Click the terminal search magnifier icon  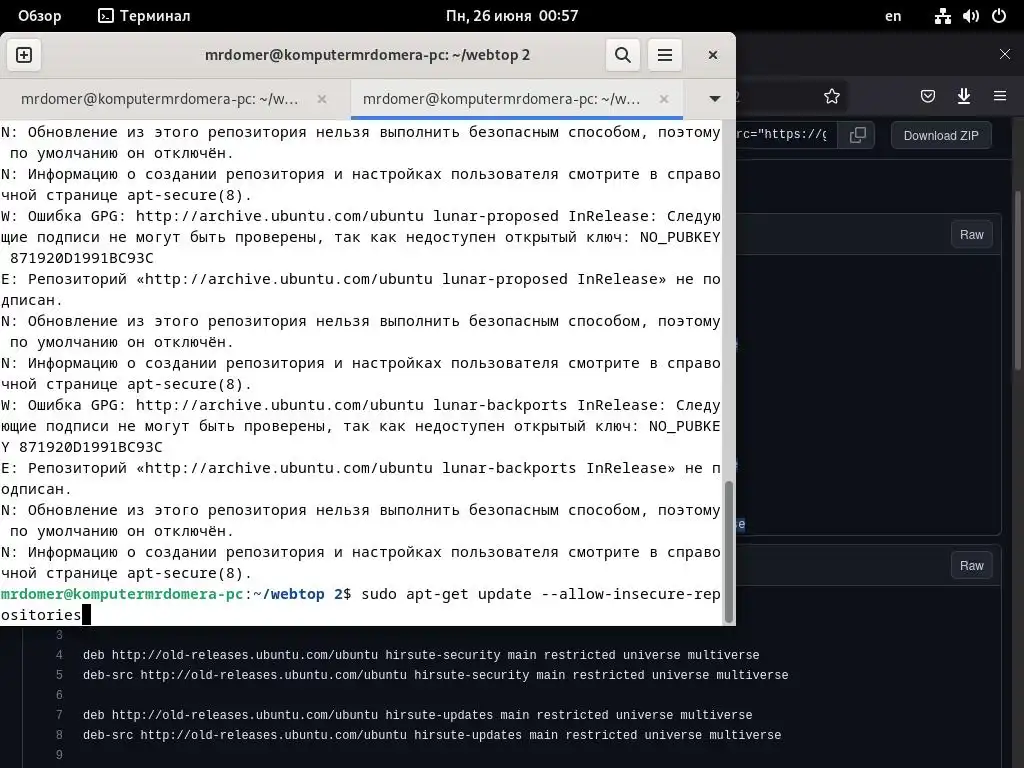(622, 55)
